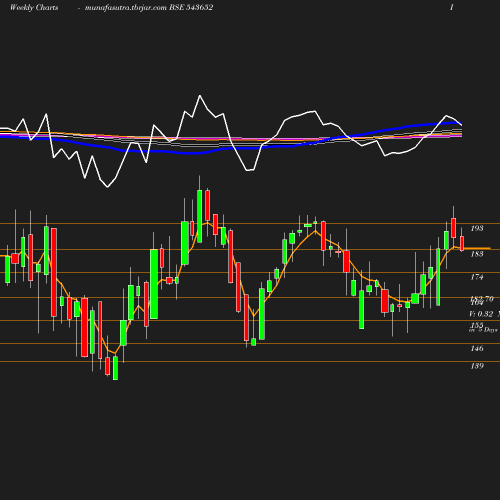
Task: Click the lowest green candlestick at the chart bottom
Action: [x=115, y=368]
